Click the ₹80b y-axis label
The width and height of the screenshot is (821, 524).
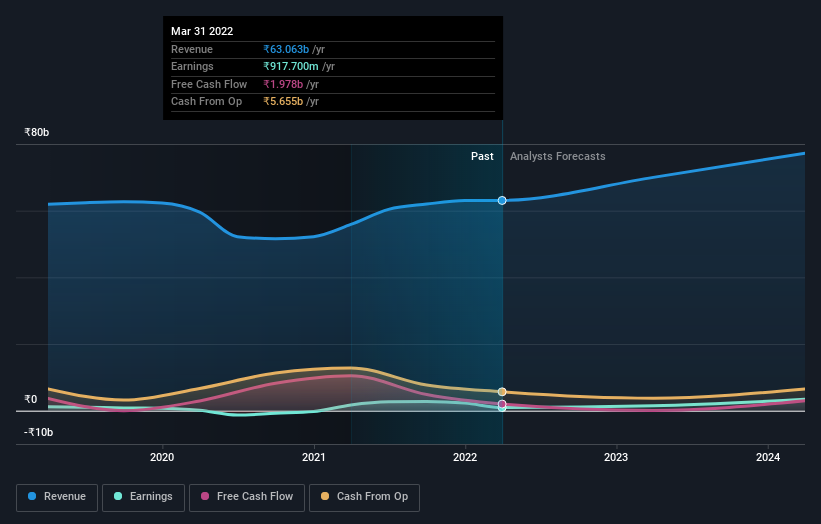pyautogui.click(x=37, y=132)
